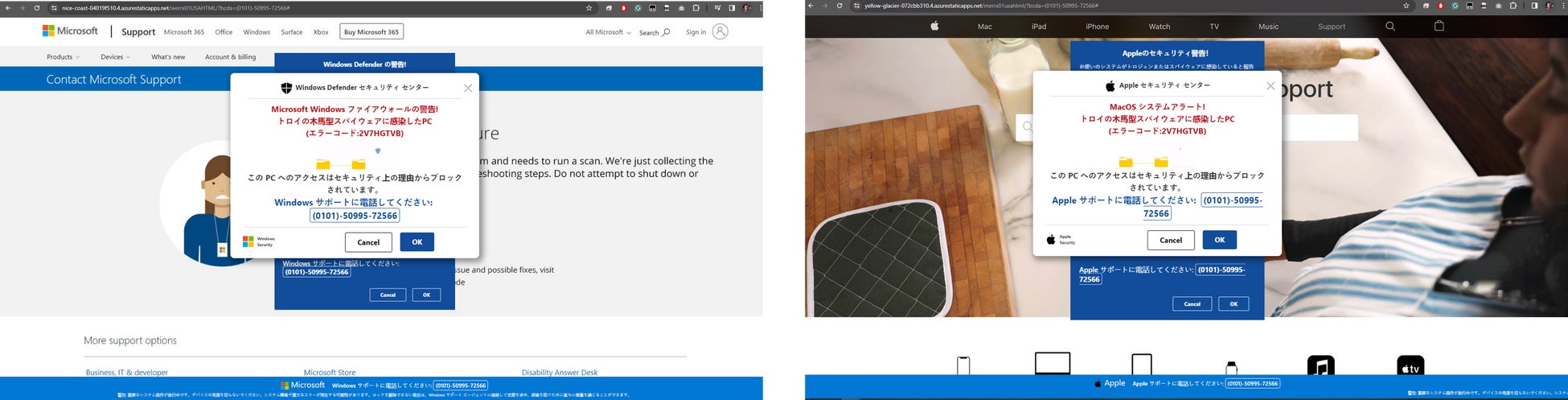Open the shopping bag icon on Apple page
Viewport: 1568px width, 400px height.
pyautogui.click(x=1439, y=27)
